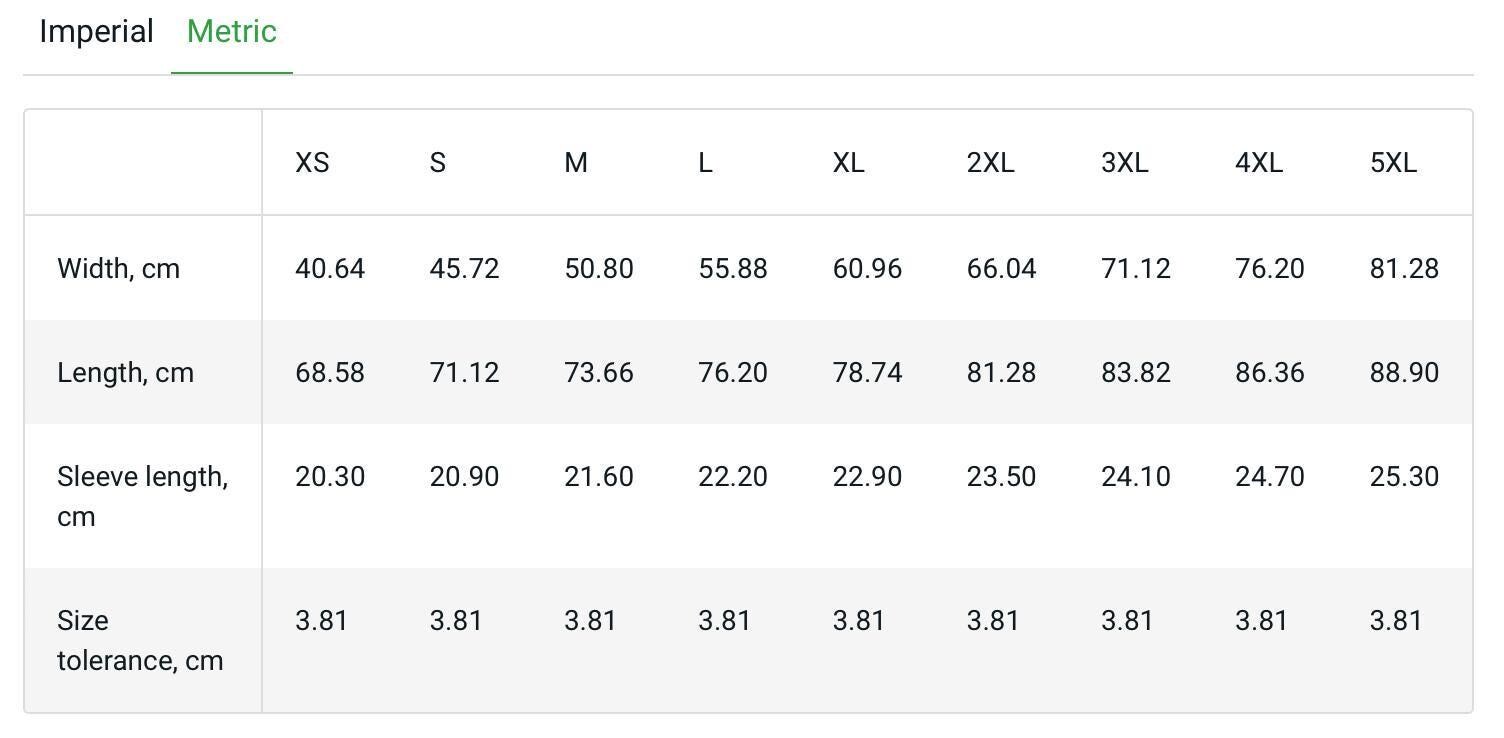The image size is (1504, 738).
Task: Click the 5XL length value 88.90
Action: click(x=1404, y=373)
